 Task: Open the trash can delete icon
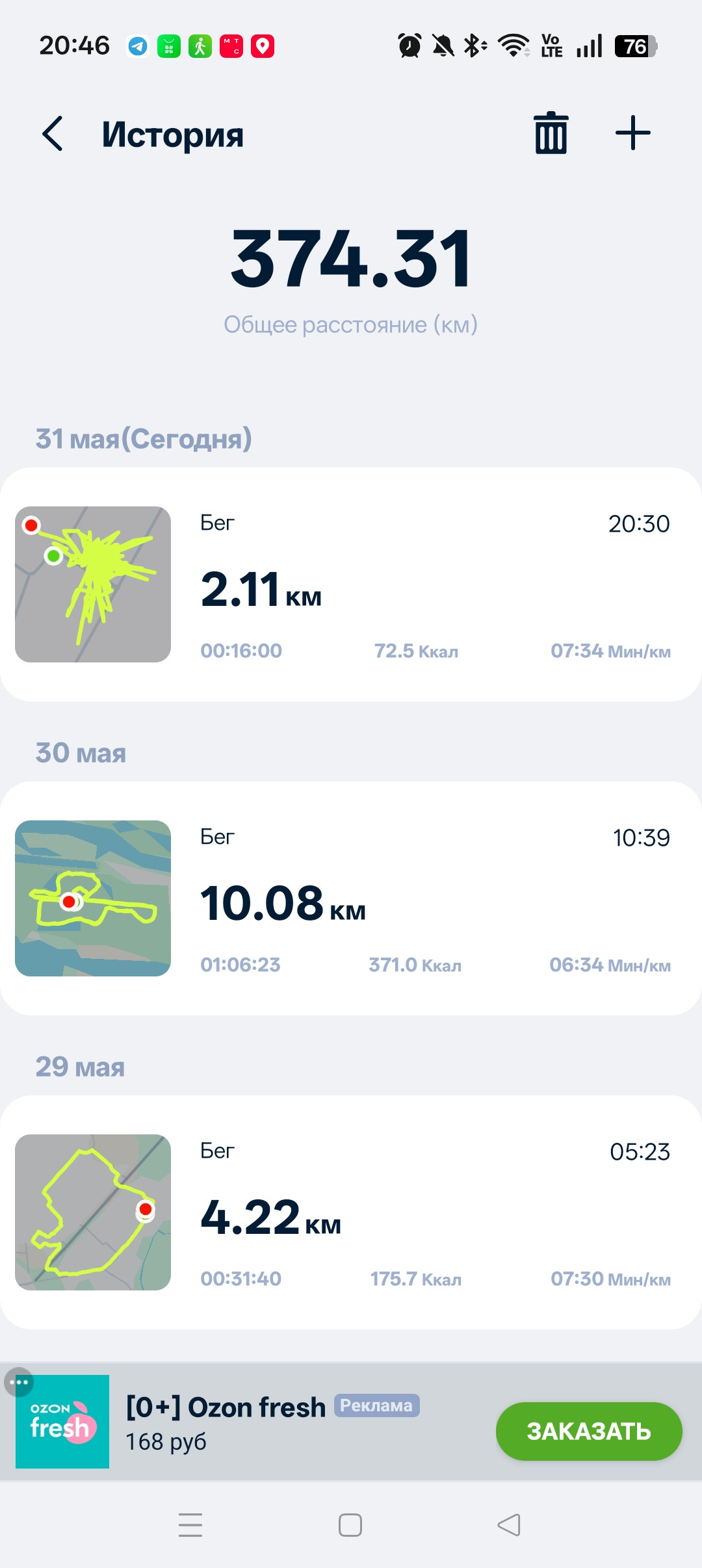551,133
